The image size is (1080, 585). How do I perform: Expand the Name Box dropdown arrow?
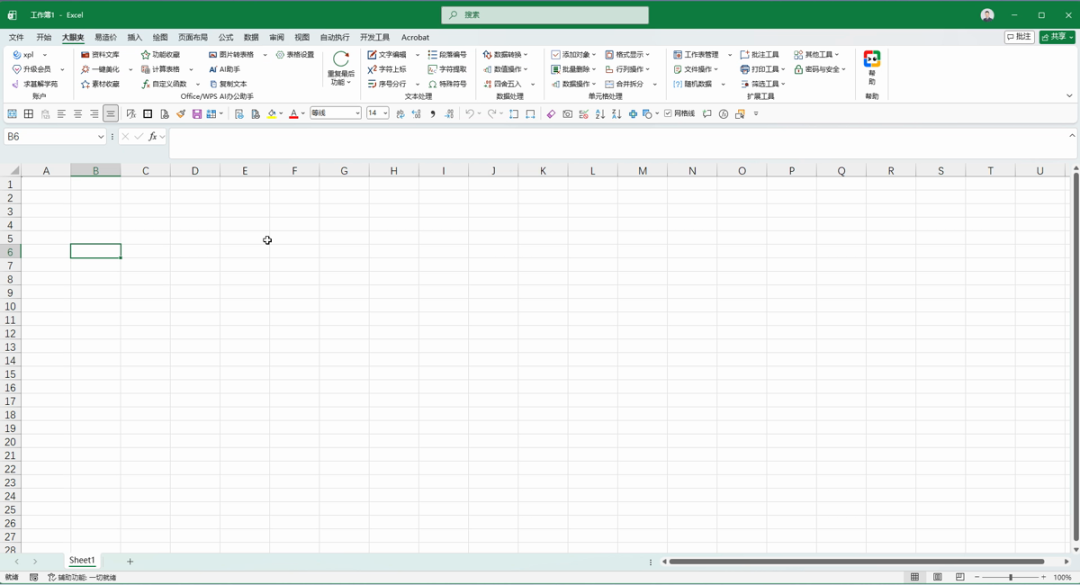point(101,136)
